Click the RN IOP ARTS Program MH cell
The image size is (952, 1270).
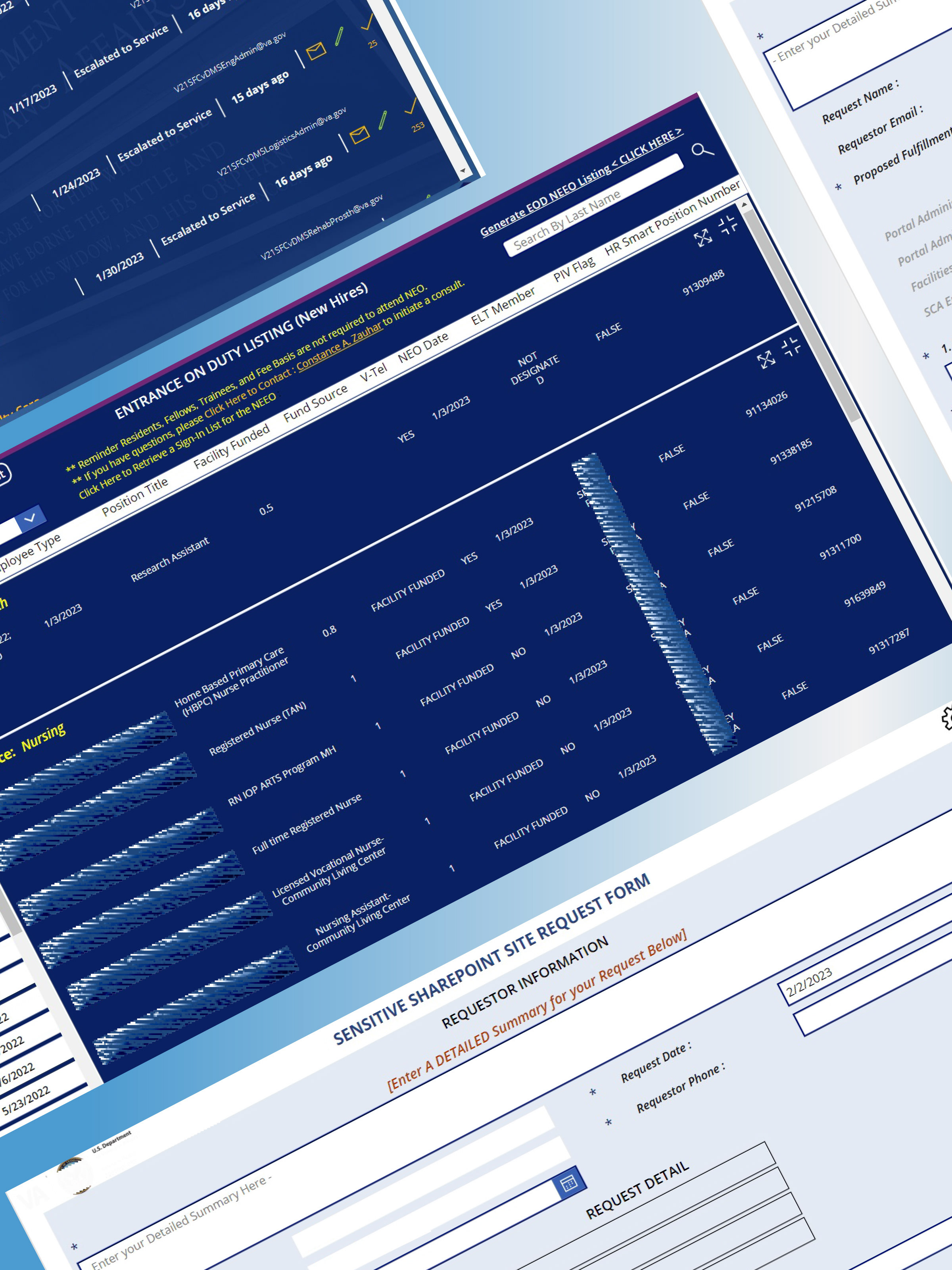coord(282,777)
